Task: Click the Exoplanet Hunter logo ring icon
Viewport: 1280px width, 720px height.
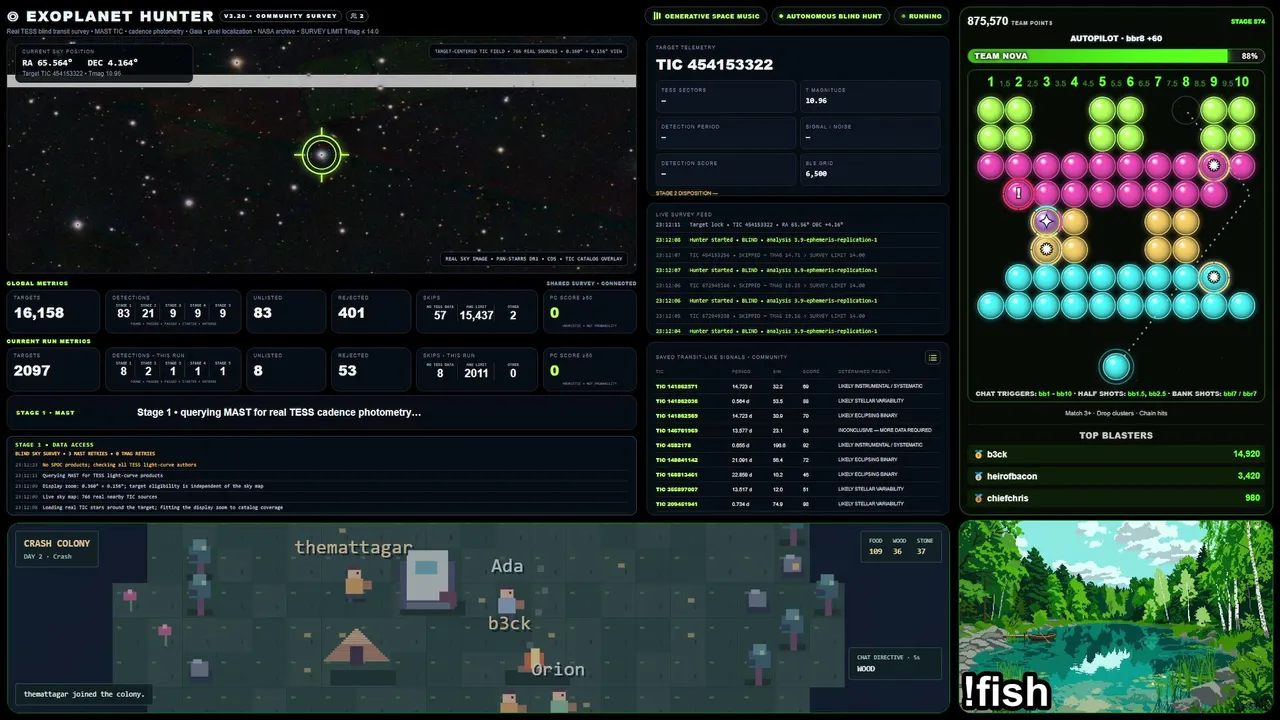Action: (x=13, y=16)
